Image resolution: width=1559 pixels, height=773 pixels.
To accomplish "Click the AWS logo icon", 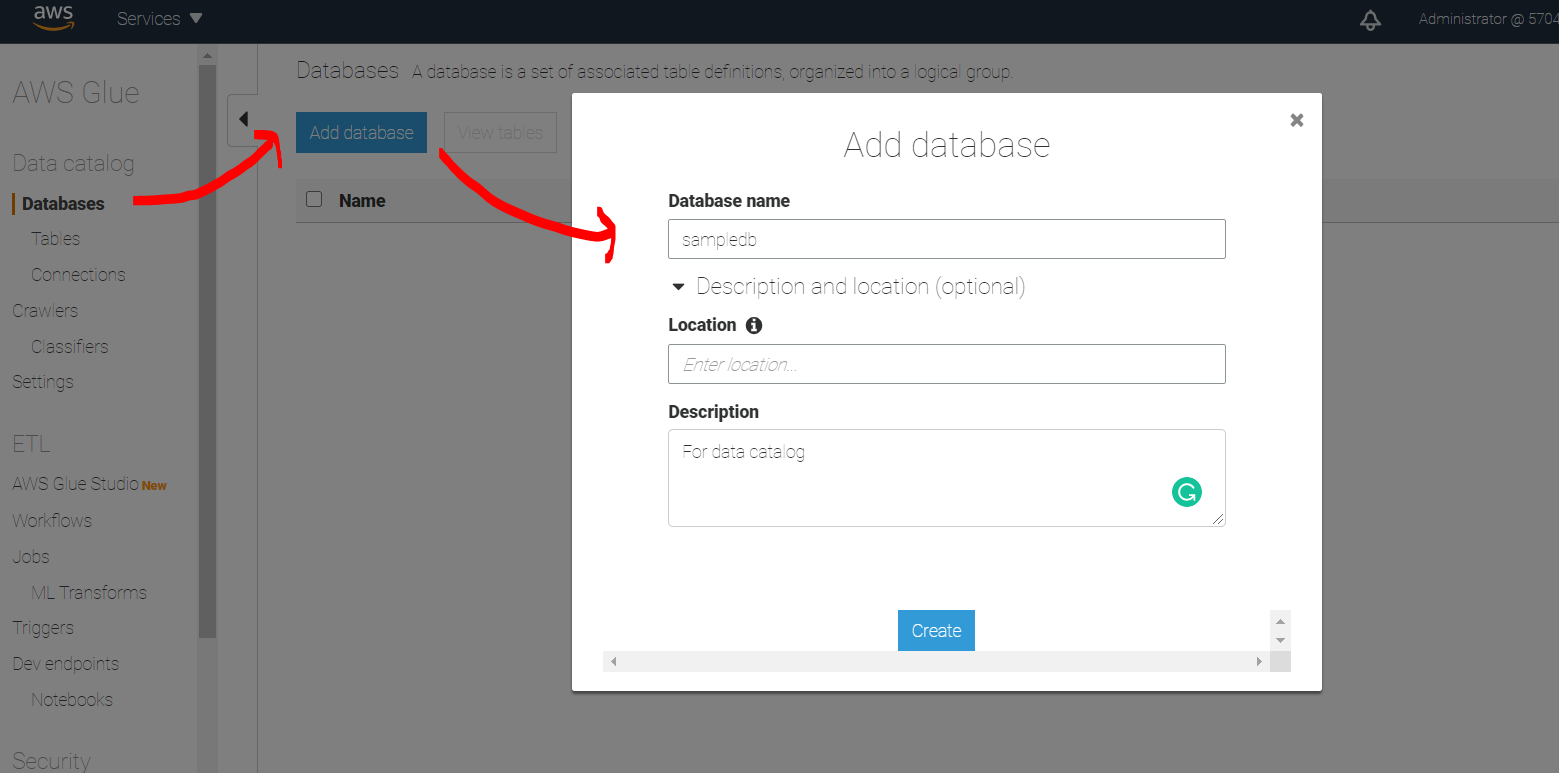I will pyautogui.click(x=53, y=18).
